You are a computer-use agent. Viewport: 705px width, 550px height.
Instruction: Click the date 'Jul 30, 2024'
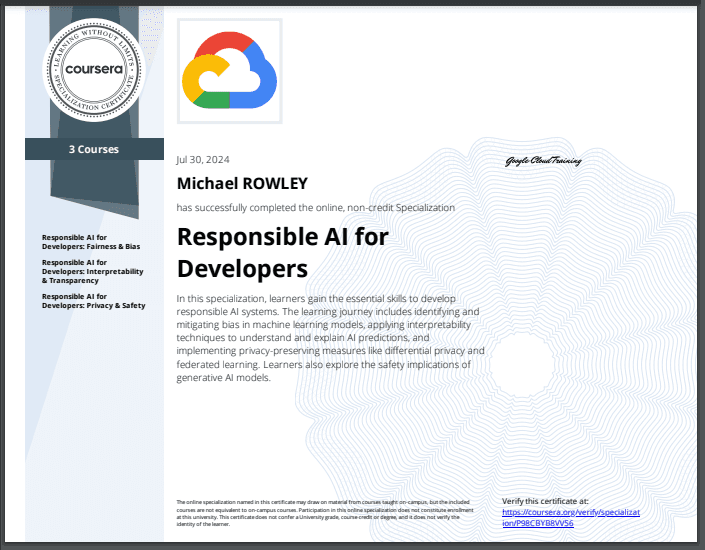pos(203,160)
